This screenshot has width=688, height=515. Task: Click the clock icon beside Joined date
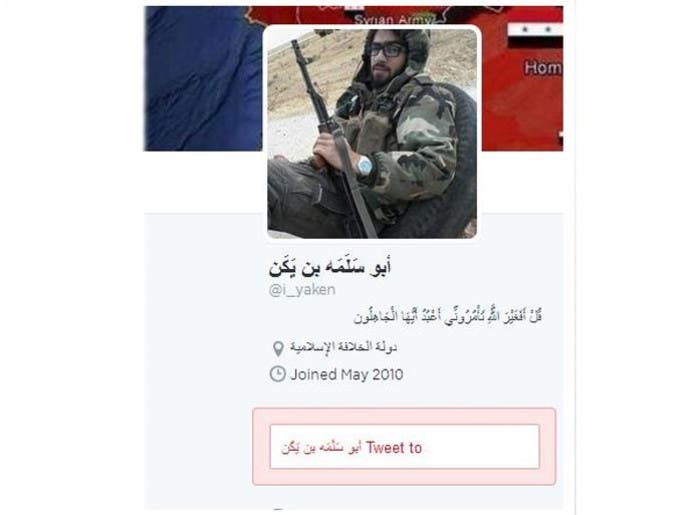277,374
